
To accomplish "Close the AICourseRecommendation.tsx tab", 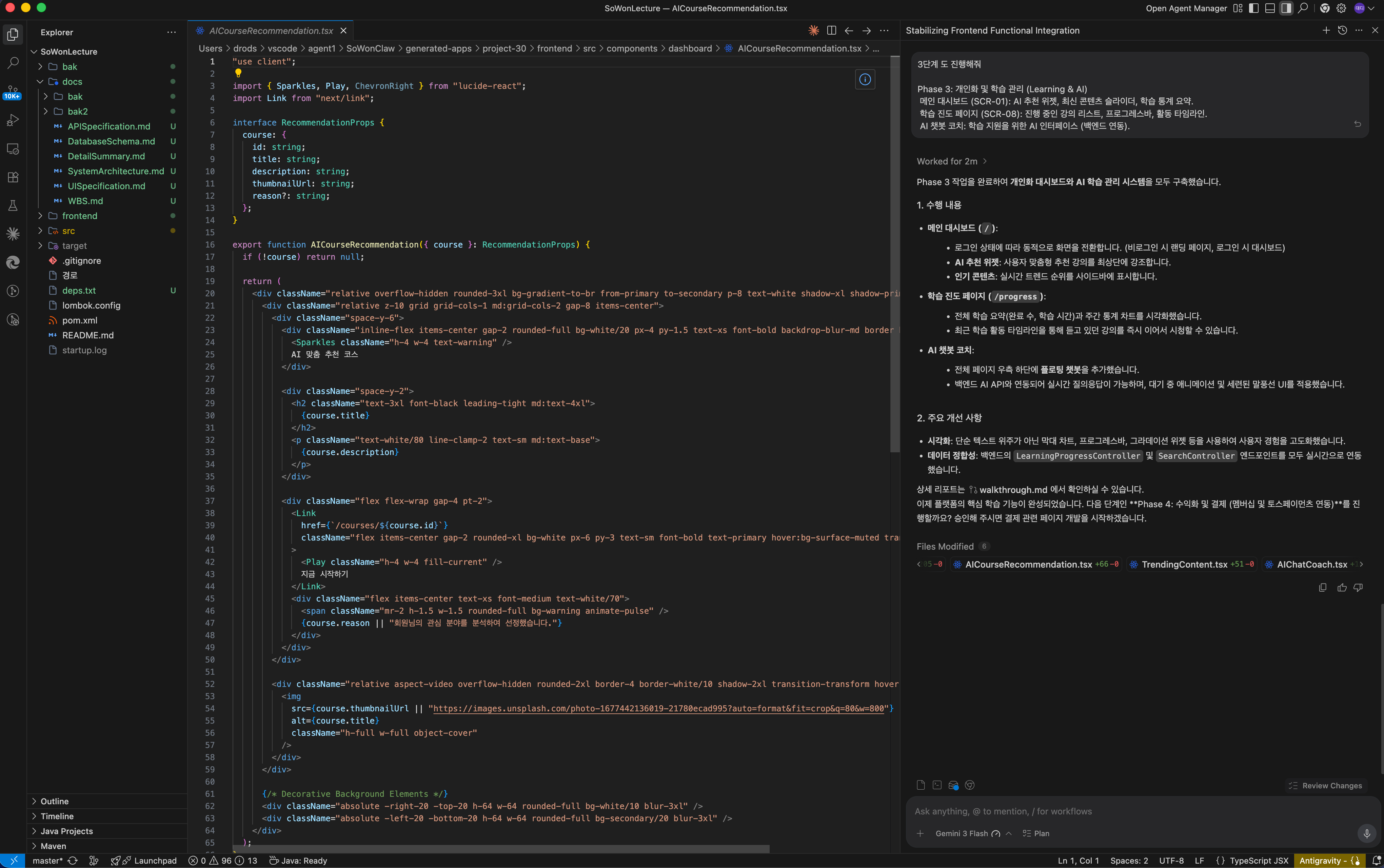I will 343,31.
